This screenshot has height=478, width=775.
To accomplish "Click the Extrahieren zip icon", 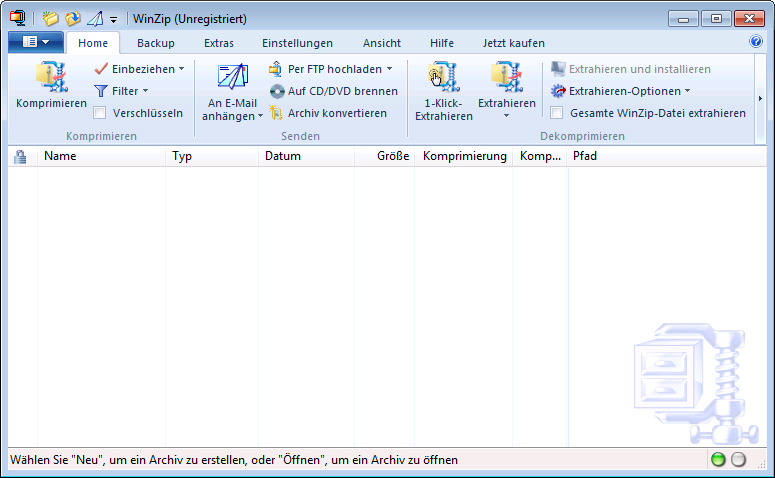I will (x=507, y=77).
